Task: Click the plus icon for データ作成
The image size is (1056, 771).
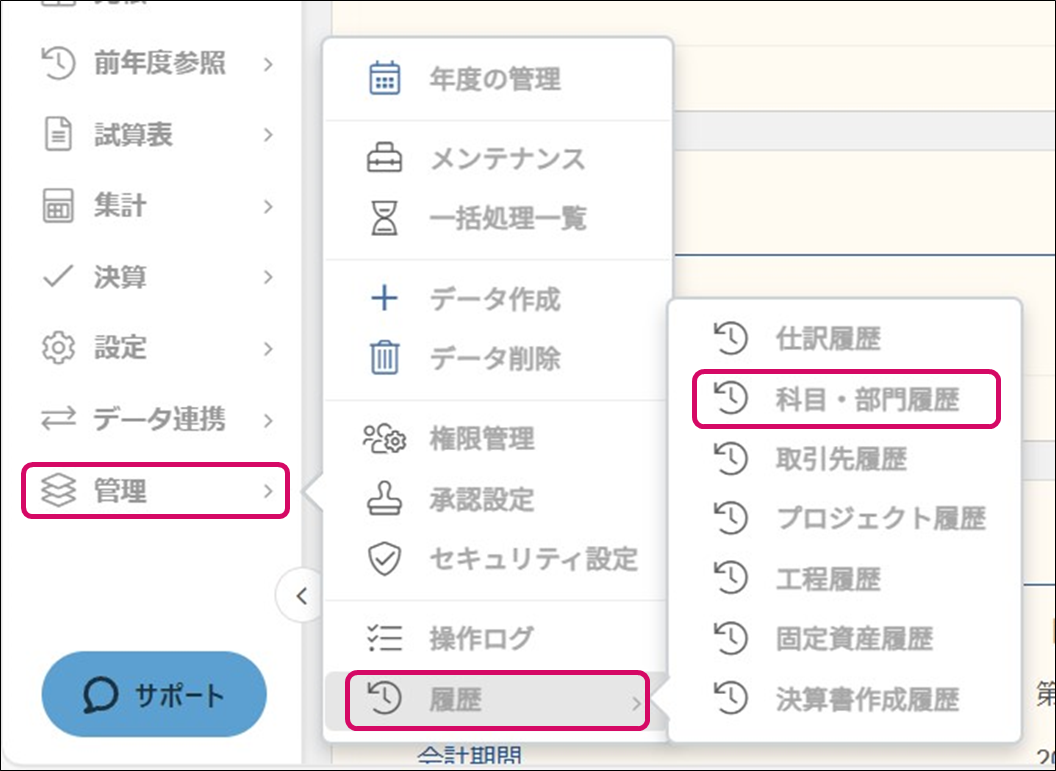Action: (x=385, y=299)
